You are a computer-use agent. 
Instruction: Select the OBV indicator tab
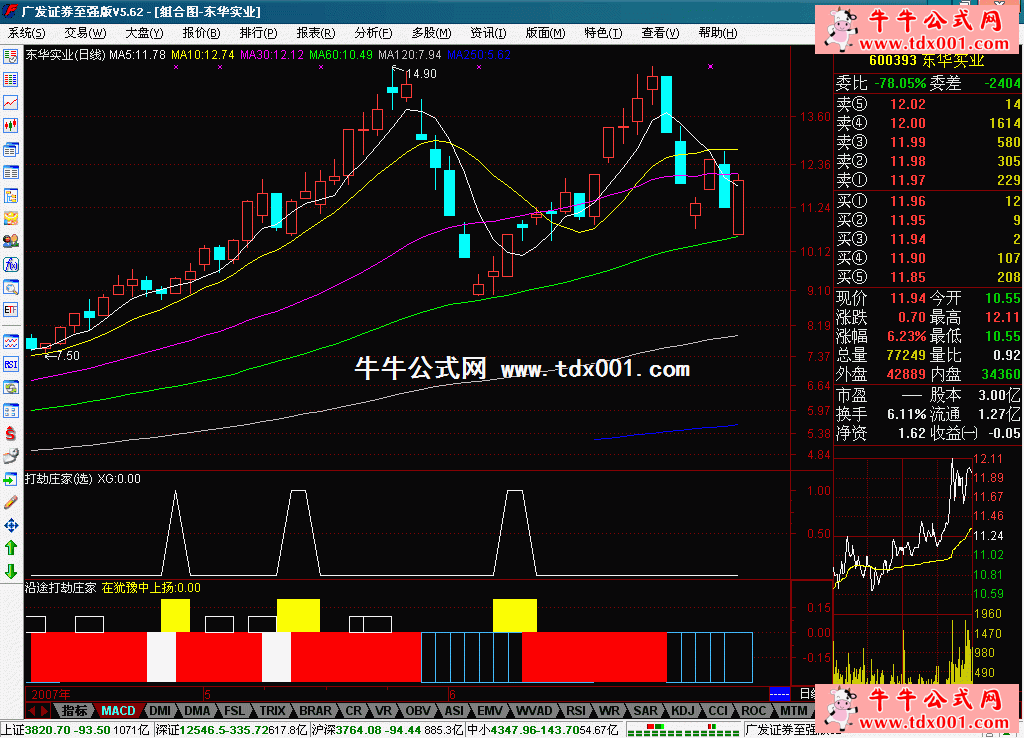[x=418, y=711]
